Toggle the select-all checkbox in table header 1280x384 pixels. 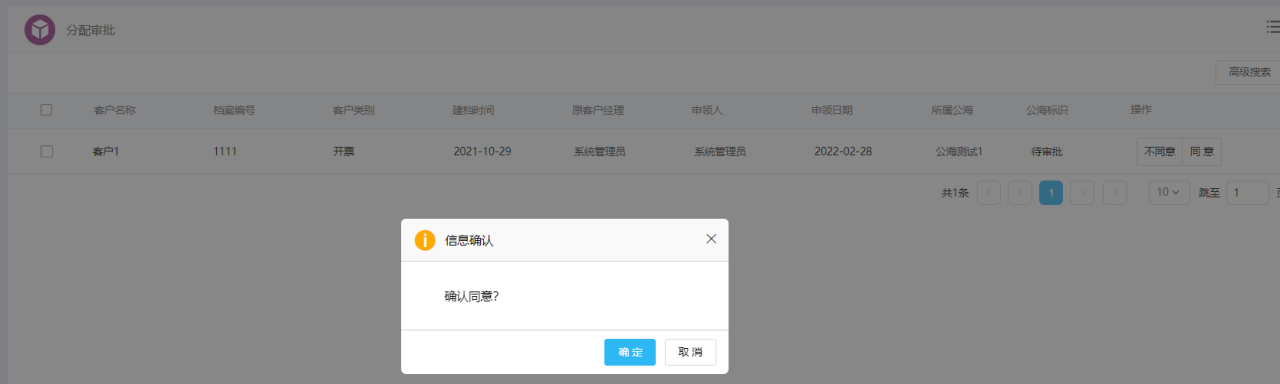pyautogui.click(x=46, y=110)
